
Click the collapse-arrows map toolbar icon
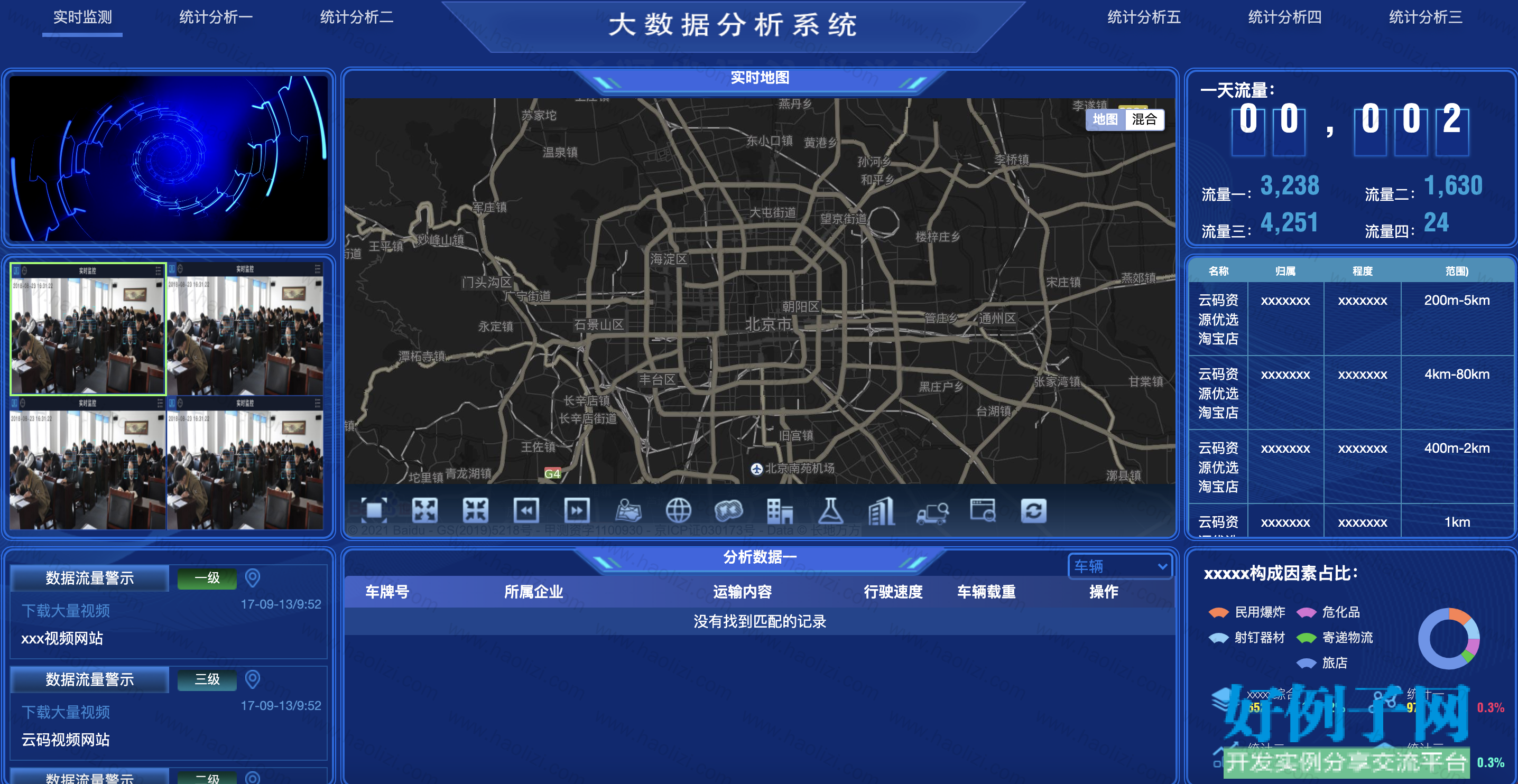click(x=475, y=510)
